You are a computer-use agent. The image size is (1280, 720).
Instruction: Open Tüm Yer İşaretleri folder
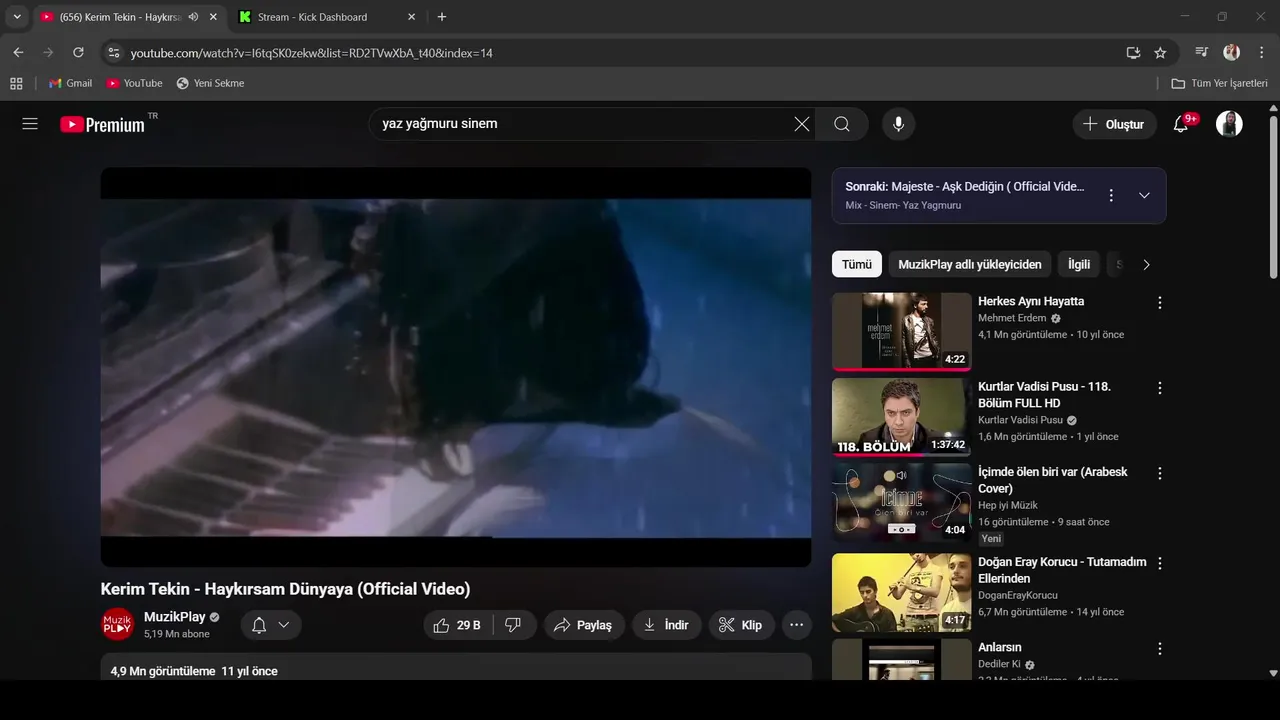[1219, 83]
